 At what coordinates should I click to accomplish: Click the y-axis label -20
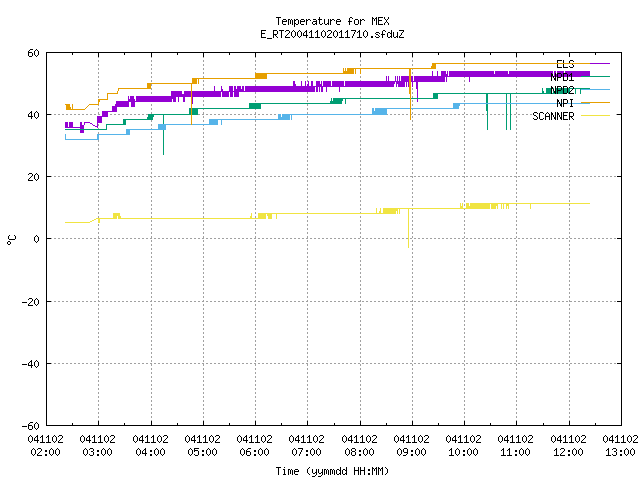pyautogui.click(x=31, y=302)
